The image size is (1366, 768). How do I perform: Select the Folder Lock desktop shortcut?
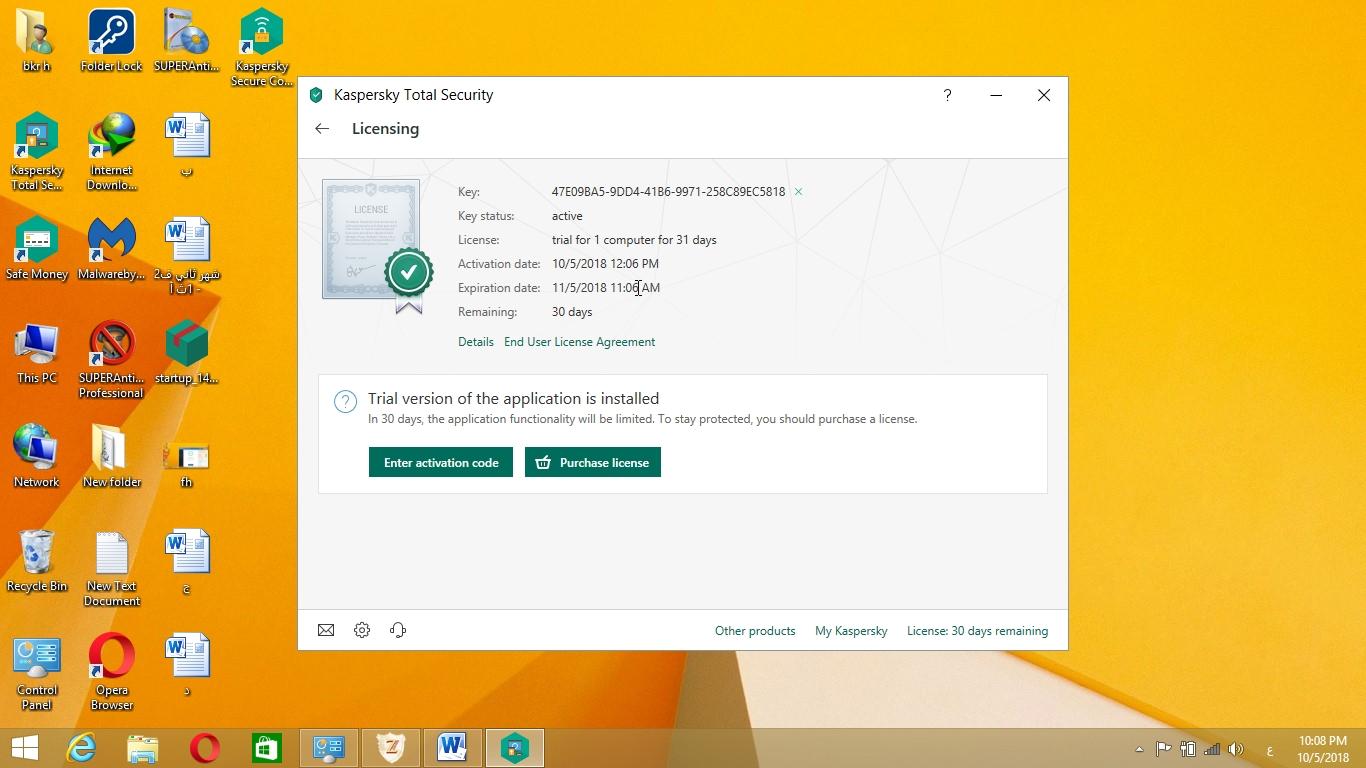(x=111, y=41)
